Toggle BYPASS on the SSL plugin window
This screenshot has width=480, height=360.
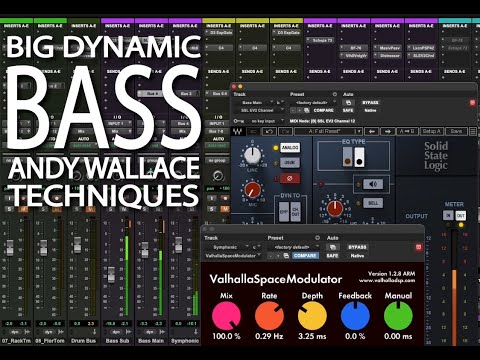coord(370,103)
